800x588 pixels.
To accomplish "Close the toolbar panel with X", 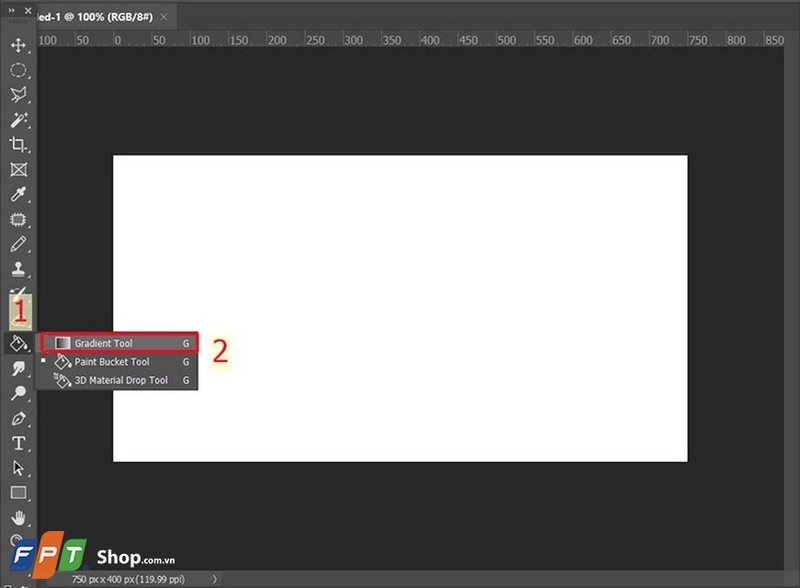I will (x=28, y=10).
